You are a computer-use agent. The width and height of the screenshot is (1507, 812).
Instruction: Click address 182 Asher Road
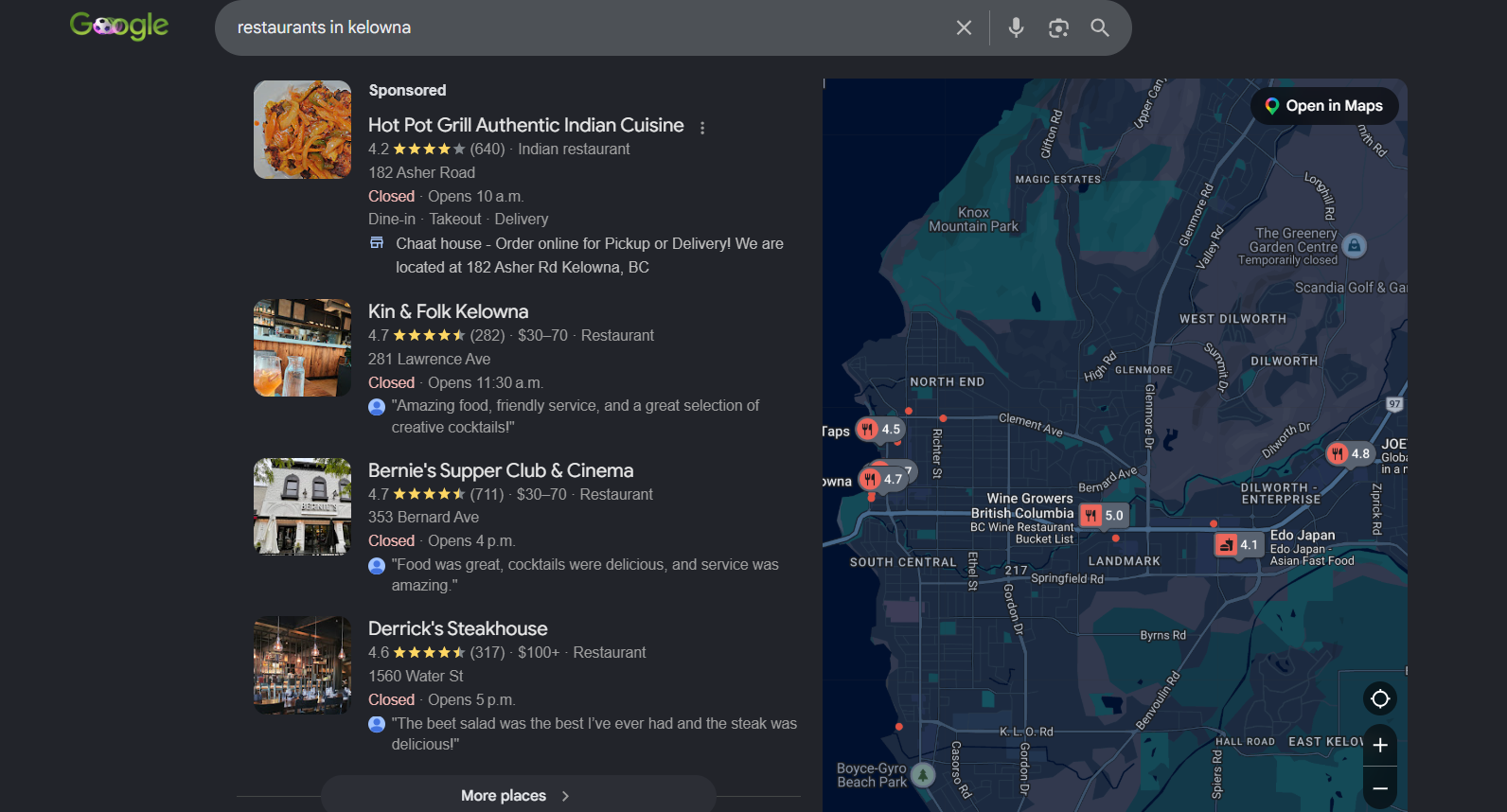point(421,172)
